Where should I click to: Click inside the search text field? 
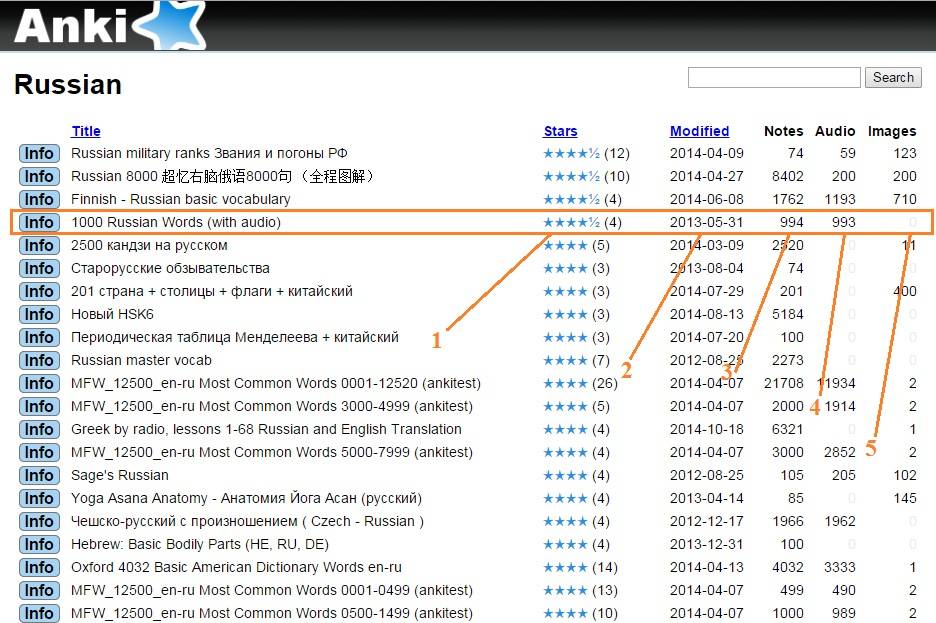[x=773, y=78]
